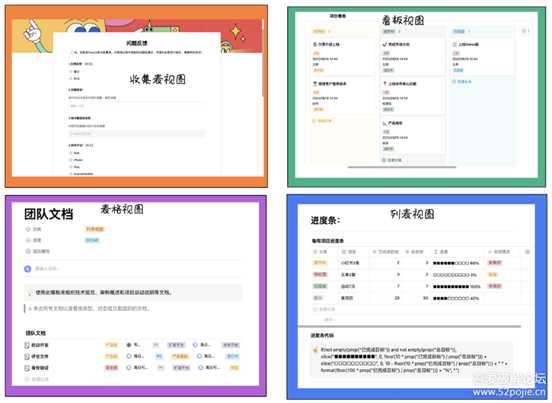This screenshot has width=552, height=403.
Task: Click the add-row button under progress table
Action: click(324, 309)
